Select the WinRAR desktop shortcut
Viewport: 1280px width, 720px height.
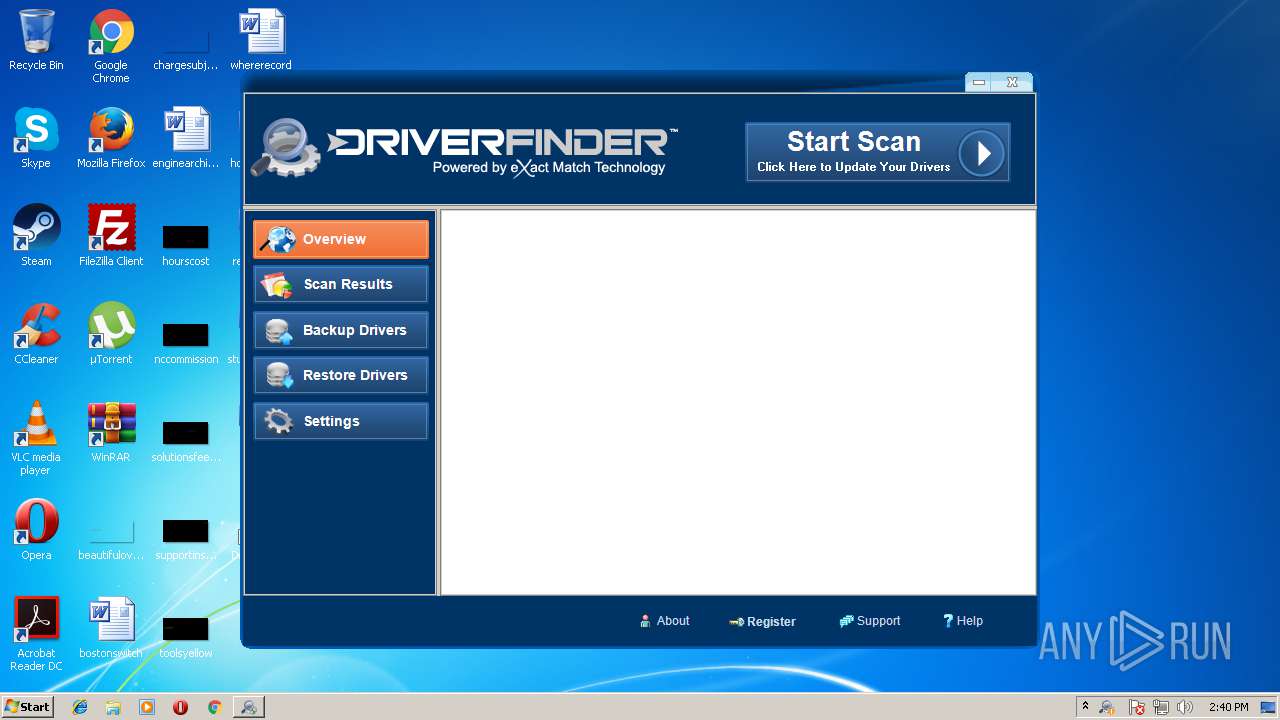pos(111,432)
